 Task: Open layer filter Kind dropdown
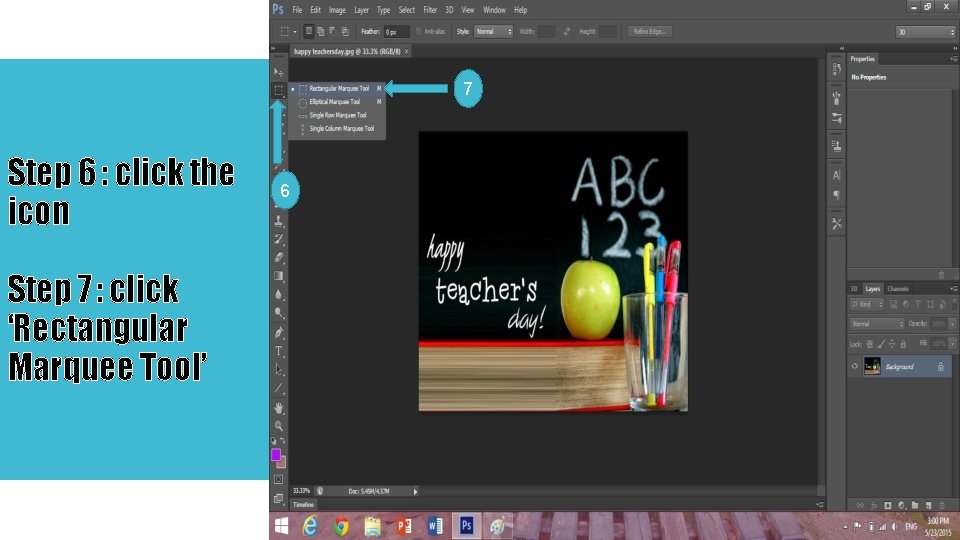[x=866, y=304]
